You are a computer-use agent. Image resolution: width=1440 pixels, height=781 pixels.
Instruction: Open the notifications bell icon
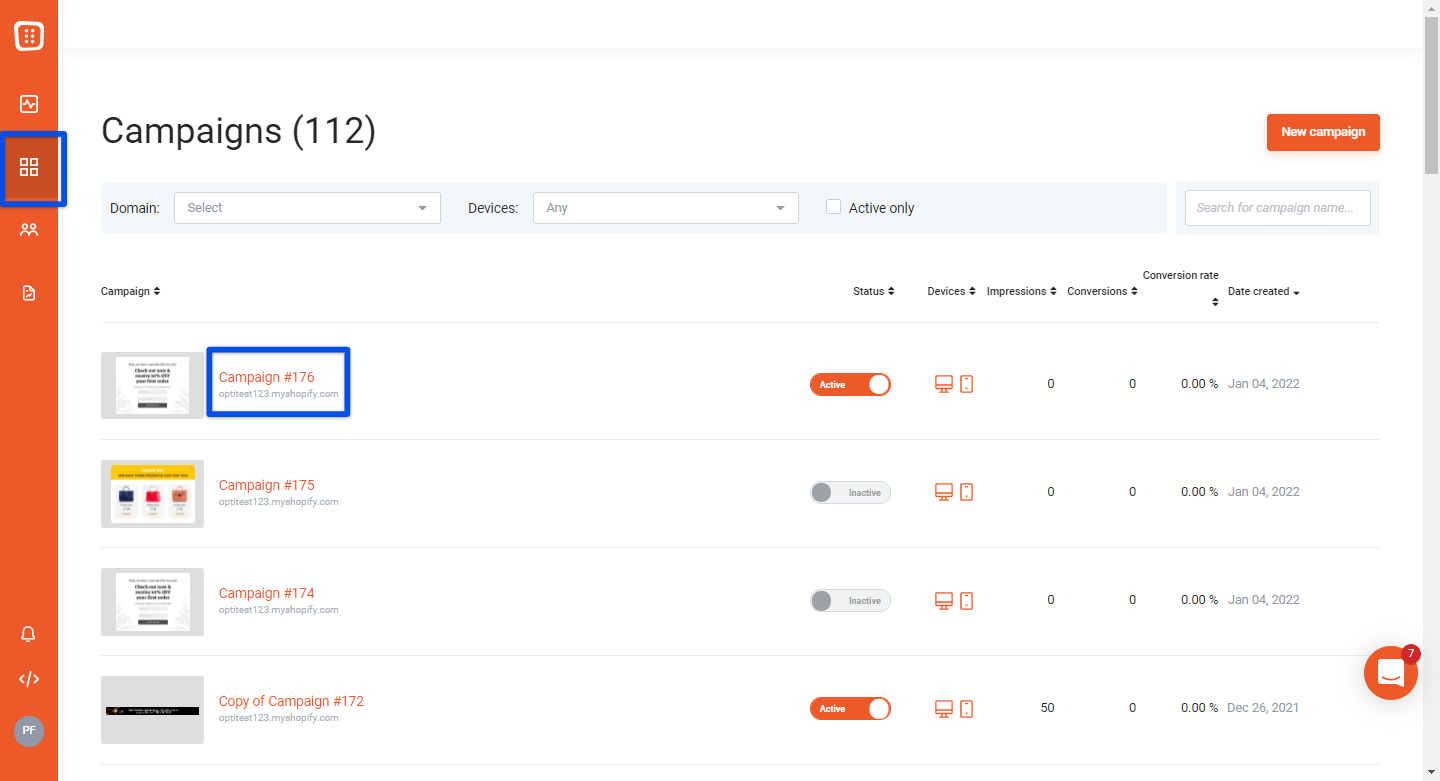pos(29,634)
